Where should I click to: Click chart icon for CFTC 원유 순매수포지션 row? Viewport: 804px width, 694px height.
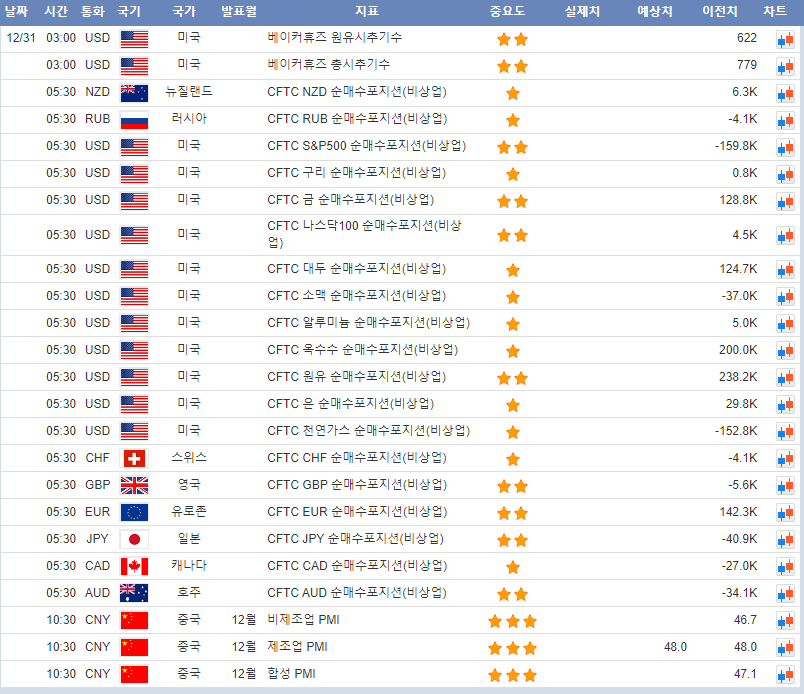(784, 378)
